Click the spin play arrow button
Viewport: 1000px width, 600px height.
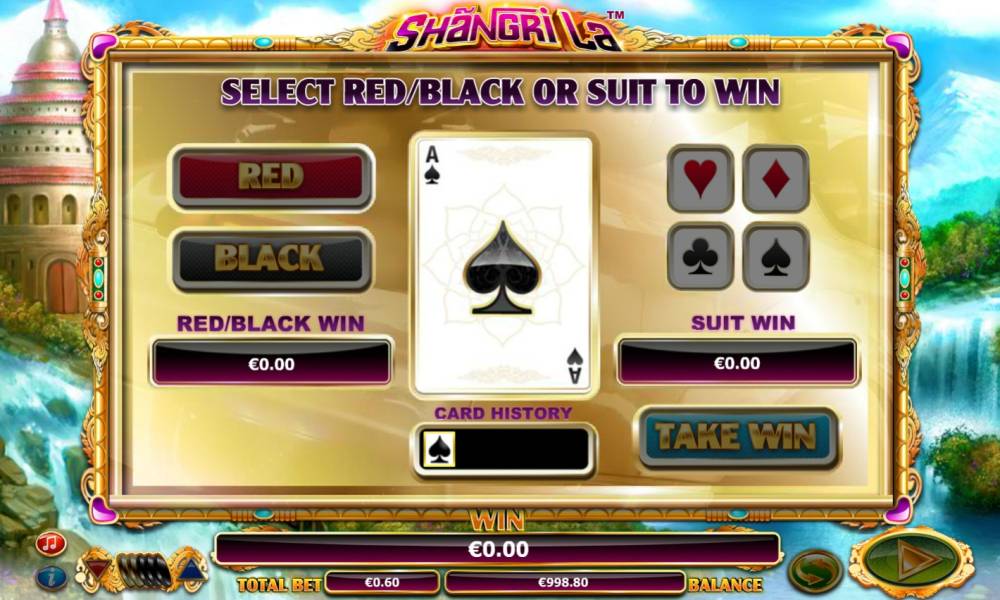910,562
